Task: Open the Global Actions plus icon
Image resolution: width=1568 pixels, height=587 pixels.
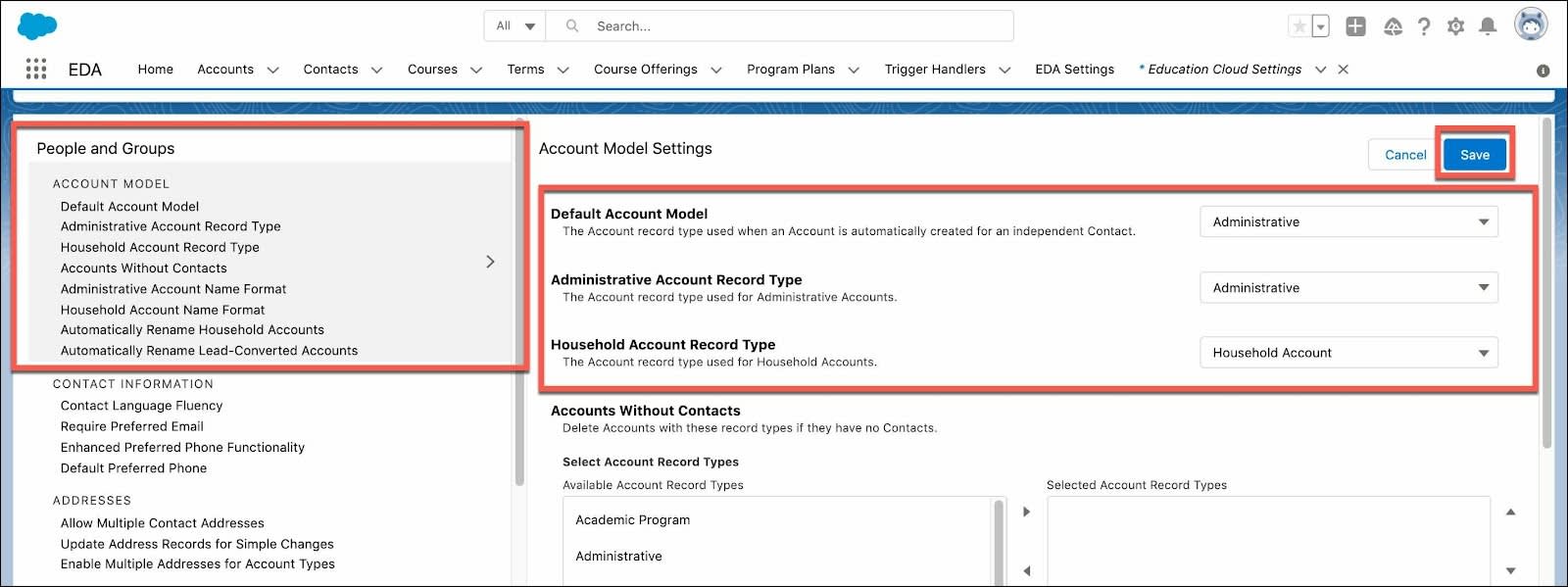Action: [x=1355, y=26]
